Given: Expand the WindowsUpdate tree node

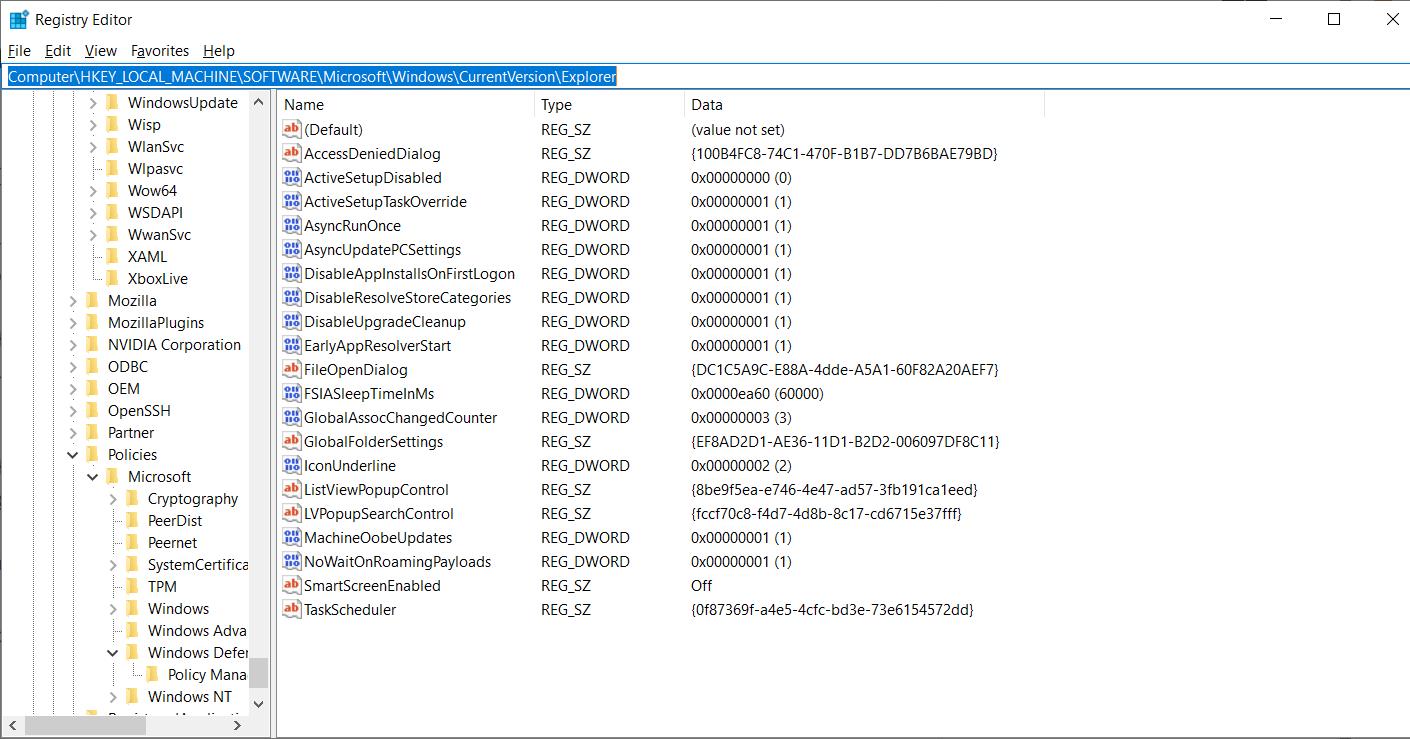Looking at the screenshot, I should point(93,102).
